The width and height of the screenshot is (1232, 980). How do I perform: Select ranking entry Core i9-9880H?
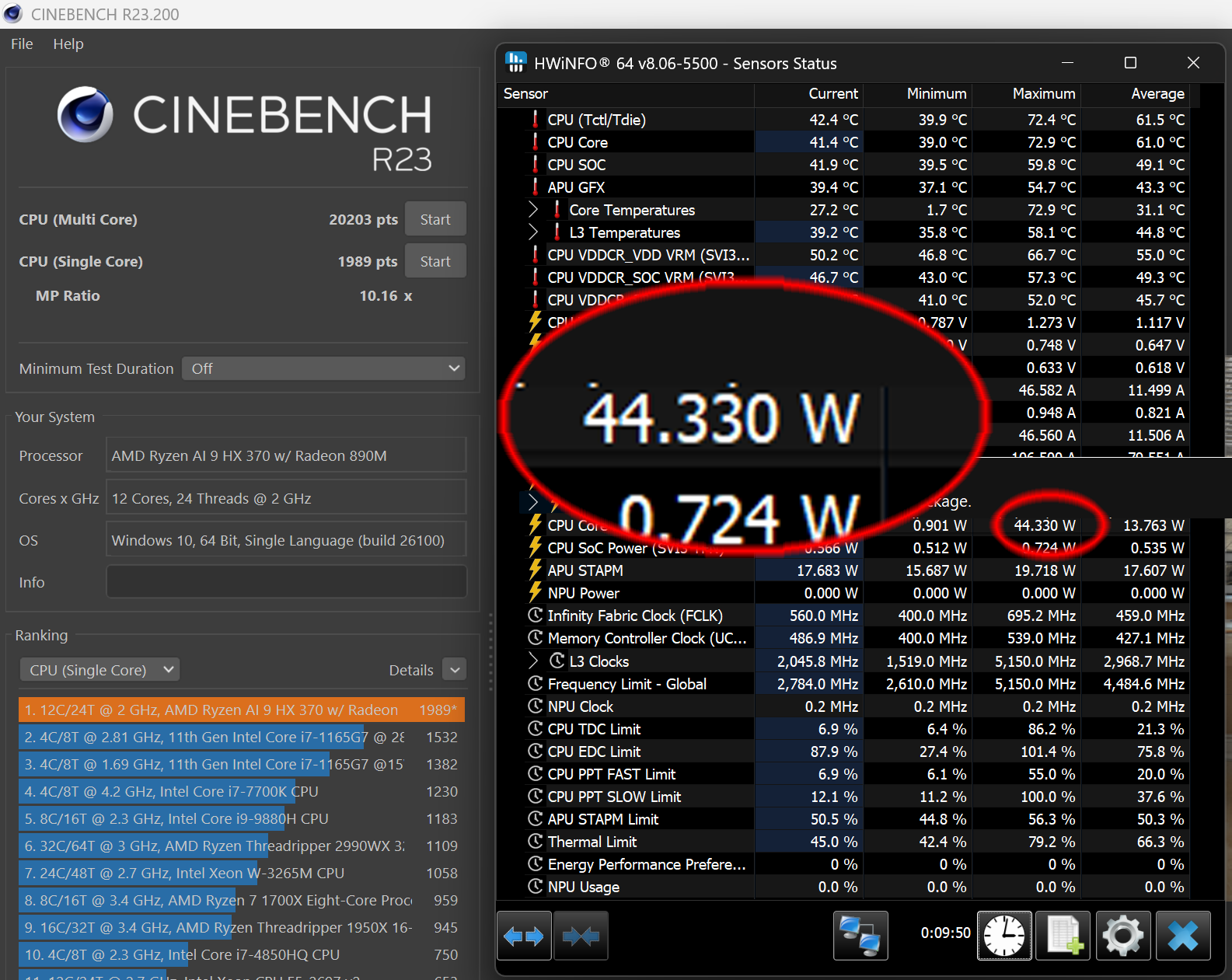pyautogui.click(x=242, y=818)
